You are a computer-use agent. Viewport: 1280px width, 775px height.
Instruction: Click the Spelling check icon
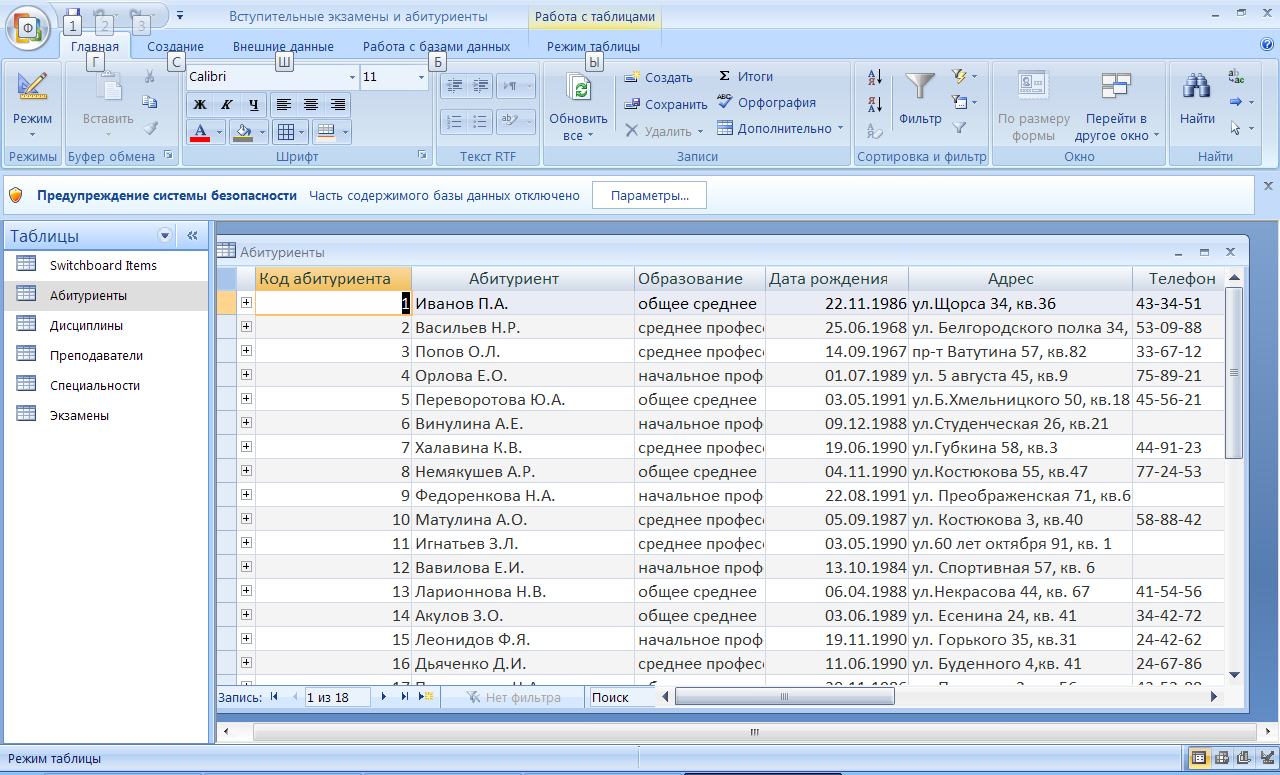point(726,102)
